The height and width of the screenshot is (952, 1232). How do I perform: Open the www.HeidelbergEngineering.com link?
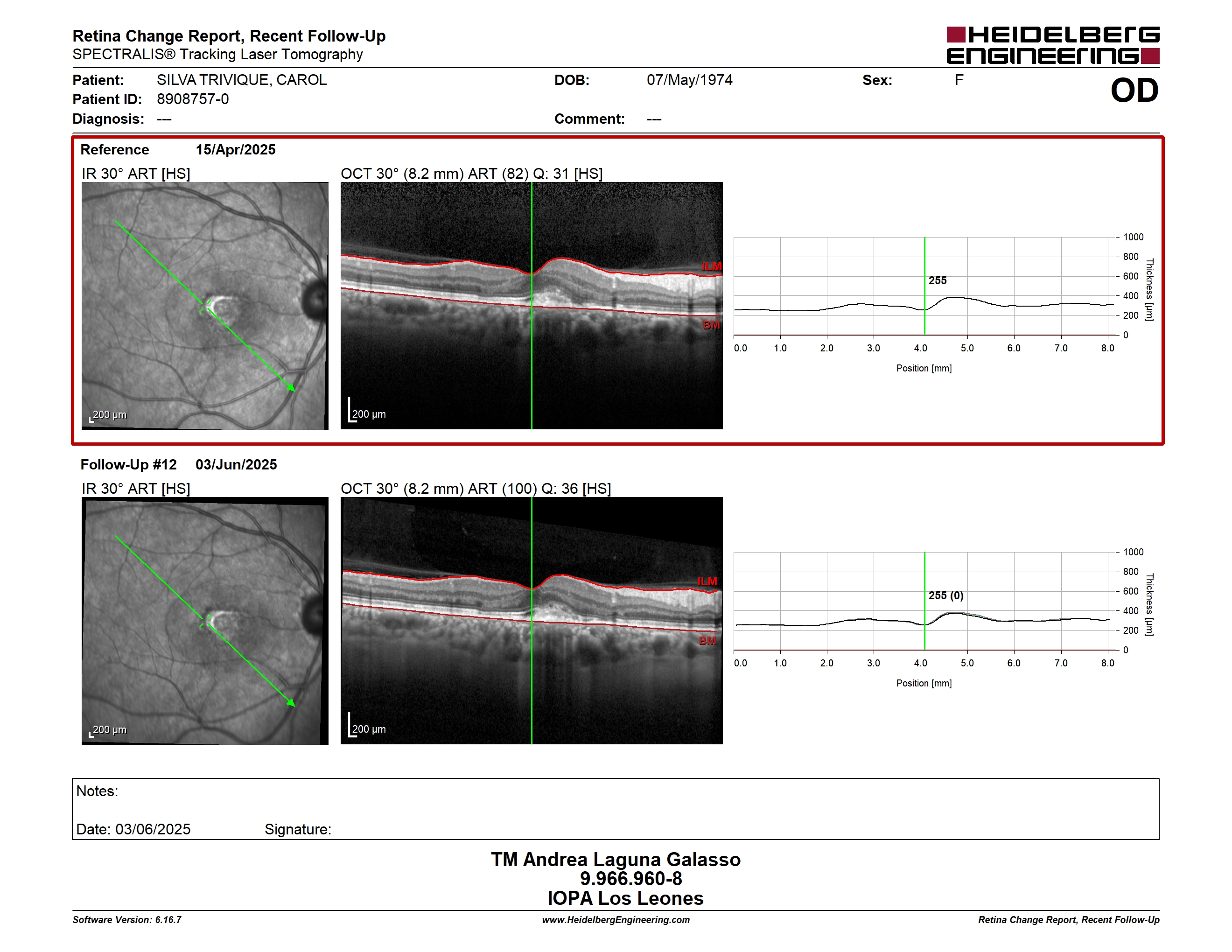[616, 920]
